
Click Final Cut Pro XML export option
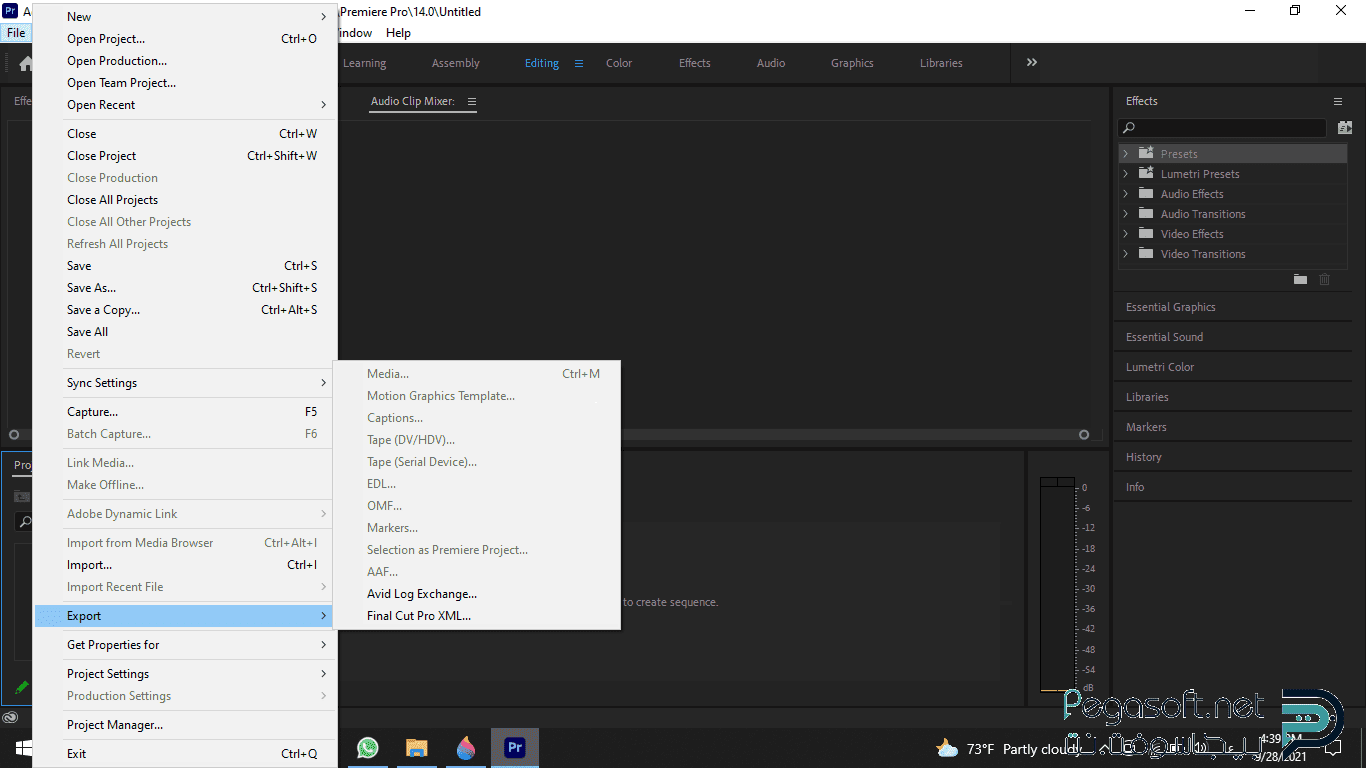477,616
